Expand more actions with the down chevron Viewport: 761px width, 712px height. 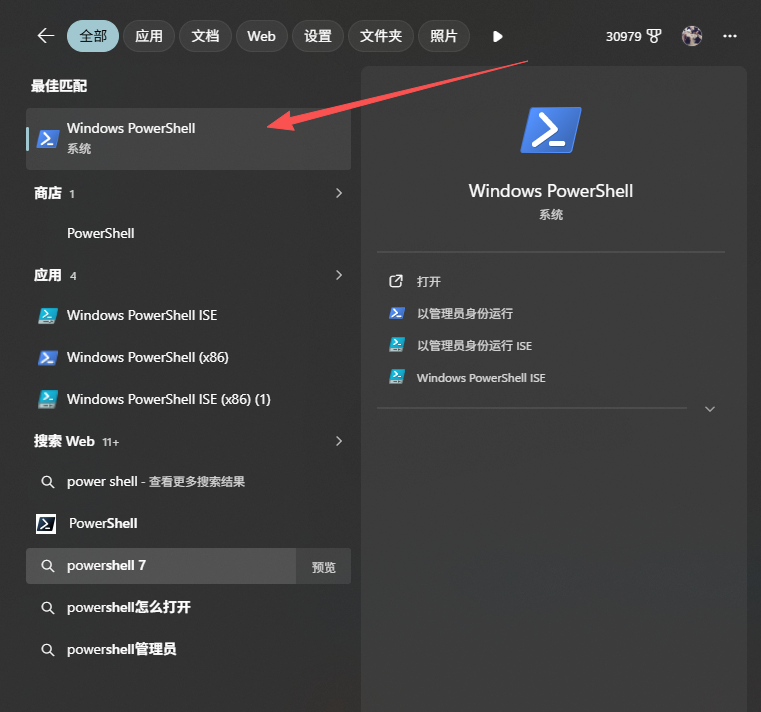tap(710, 409)
